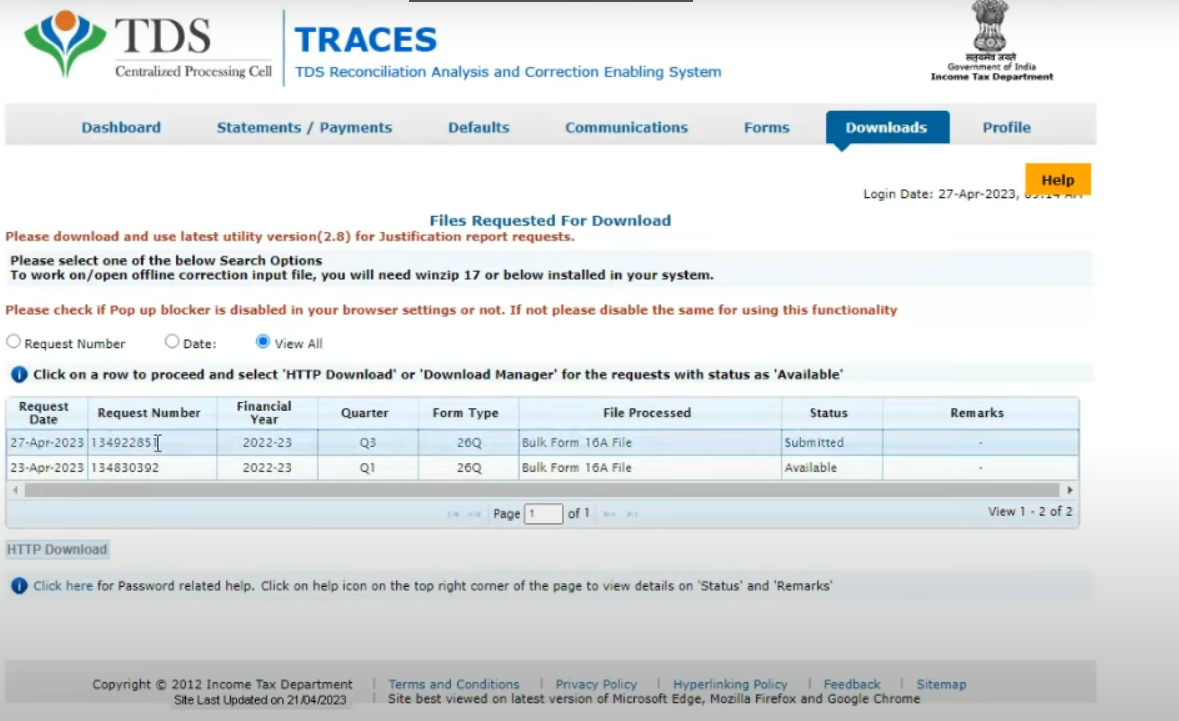The image size is (1179, 721).
Task: Select the Request Number radio option
Action: click(13, 342)
